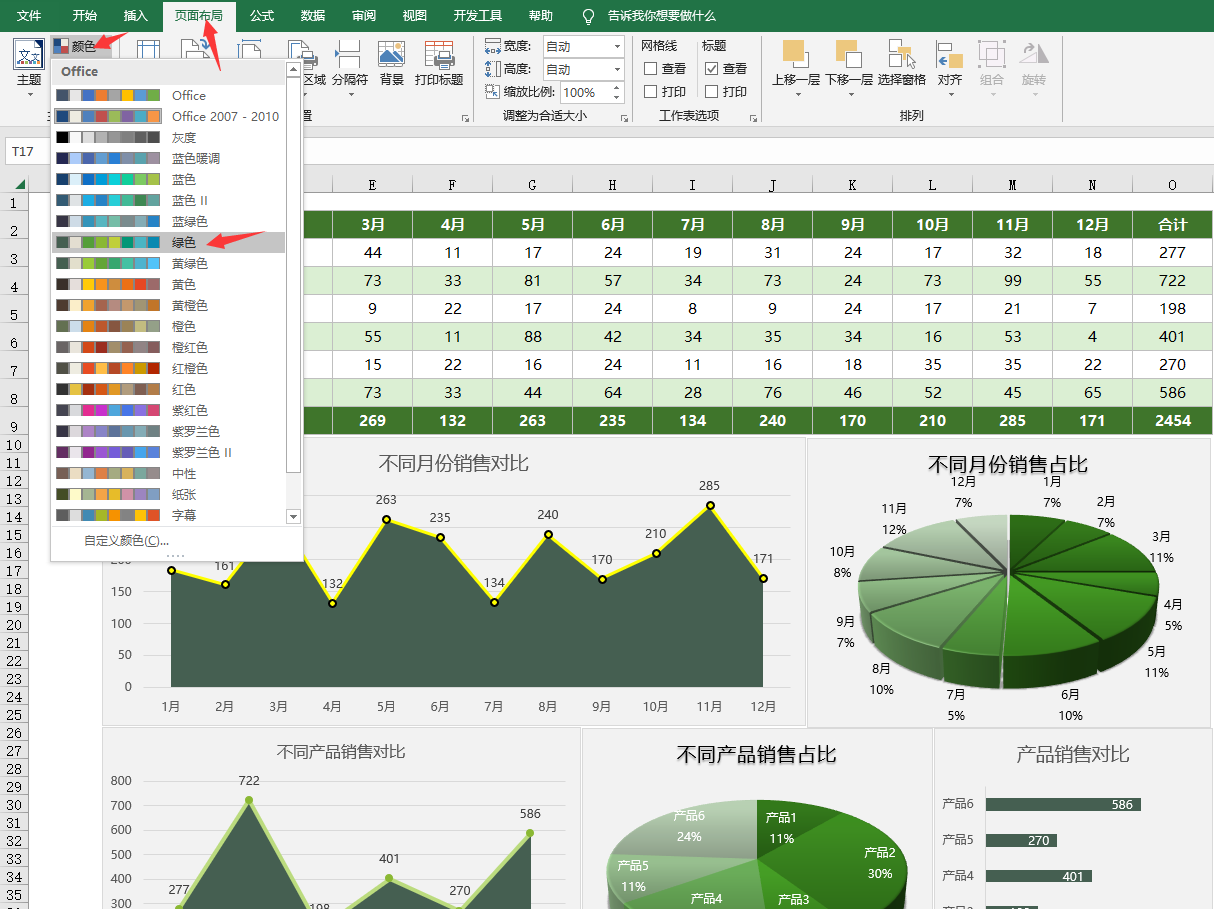Viewport: 1214px width, 909px height.
Task: Select the 黄绿色 color scheme
Action: (x=169, y=263)
